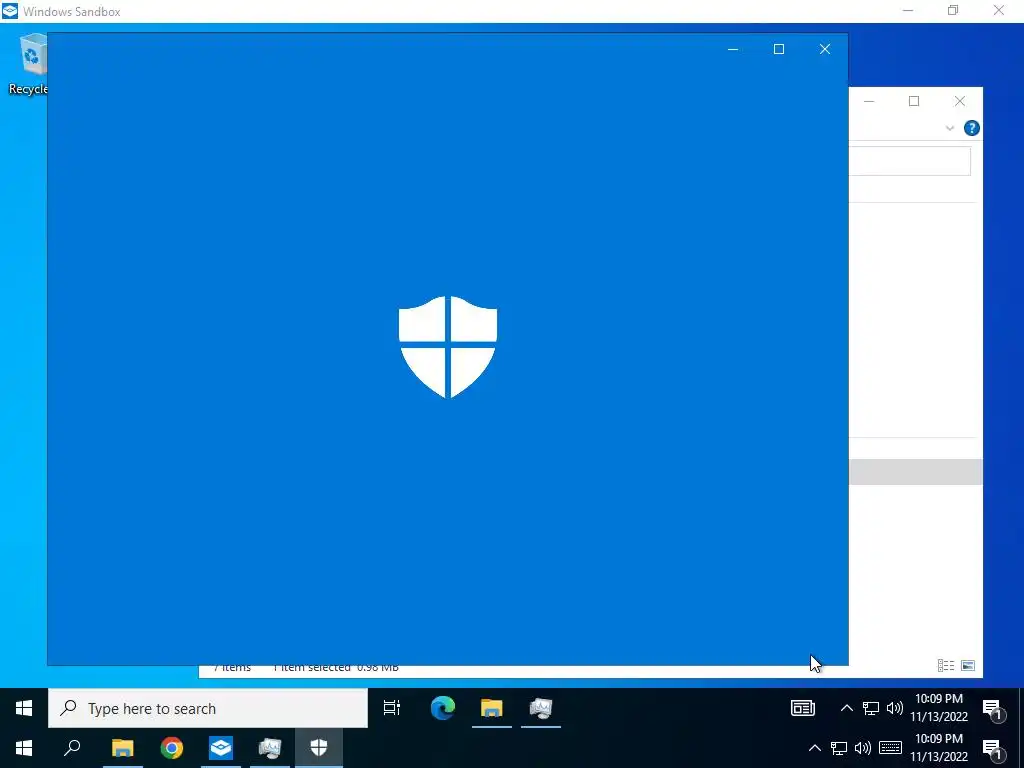The width and height of the screenshot is (1024, 768).
Task: Show hidden tray icons on upper taskbar
Action: click(846, 708)
